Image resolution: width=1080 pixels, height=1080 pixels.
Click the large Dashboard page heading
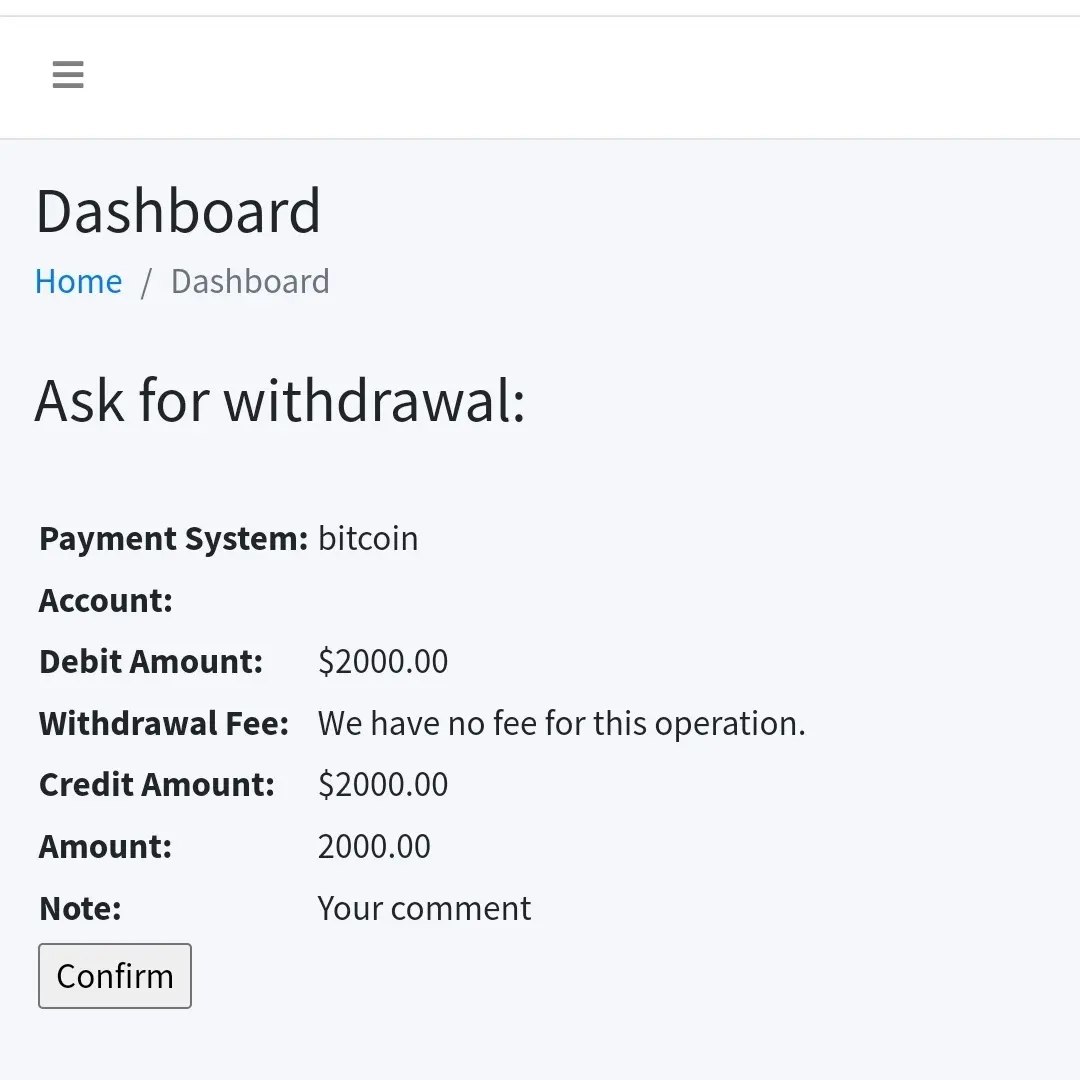coord(178,212)
